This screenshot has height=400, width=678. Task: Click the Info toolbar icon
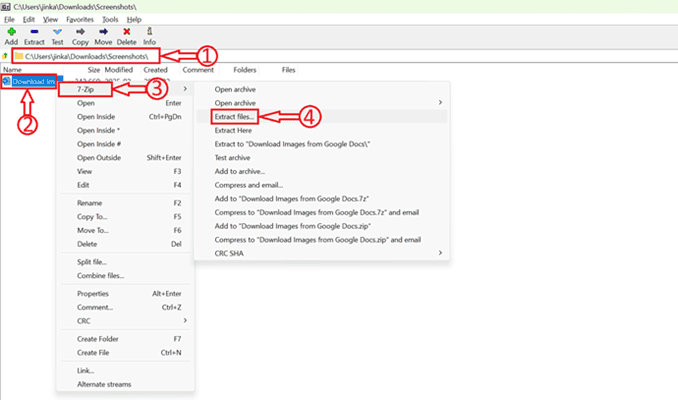(149, 31)
